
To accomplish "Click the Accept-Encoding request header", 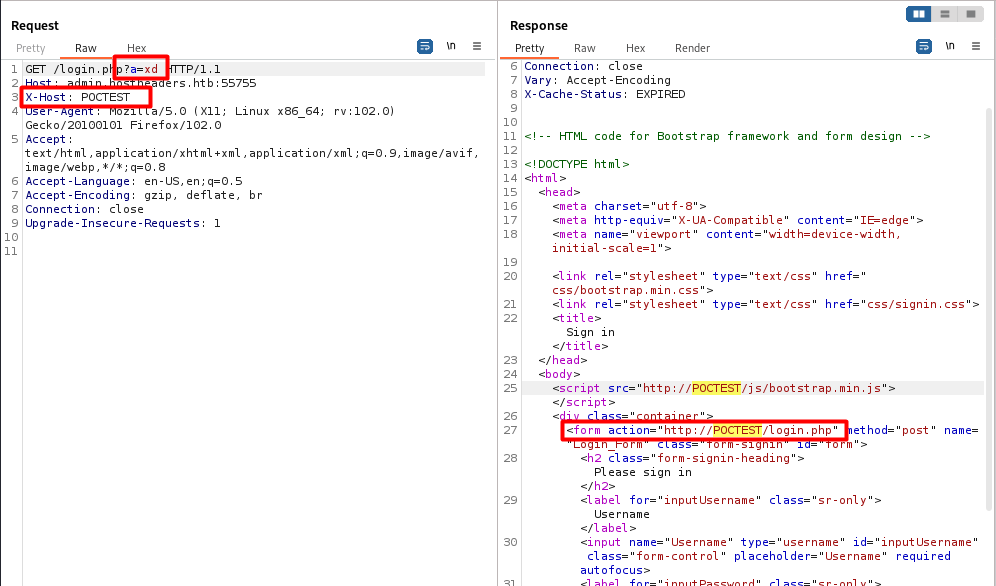I will (x=144, y=195).
